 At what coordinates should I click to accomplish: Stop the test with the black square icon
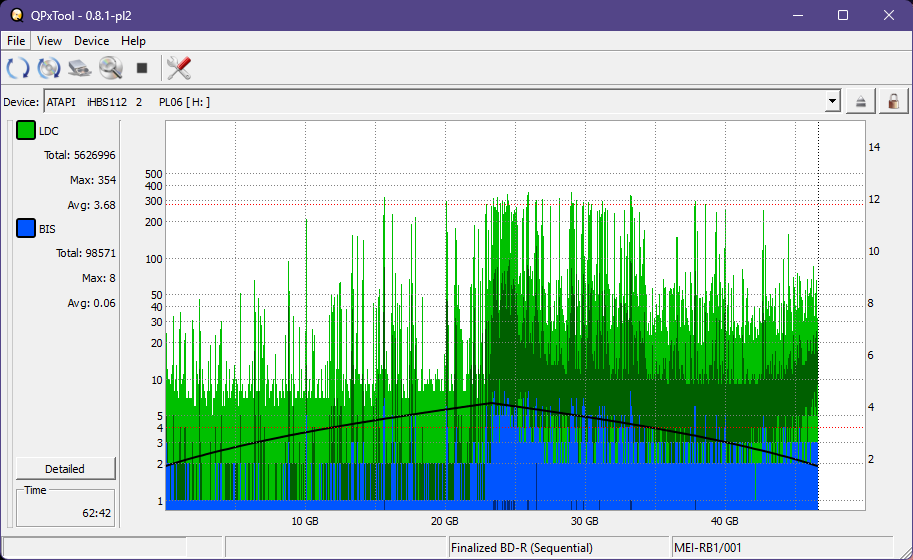[141, 68]
